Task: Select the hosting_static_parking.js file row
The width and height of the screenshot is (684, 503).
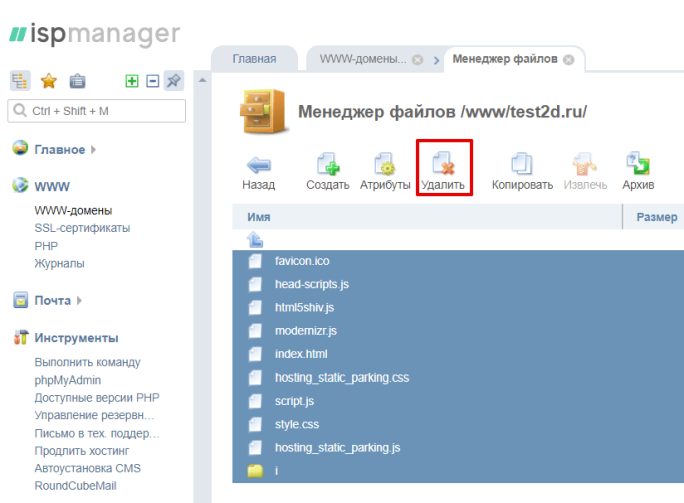Action: point(458,448)
